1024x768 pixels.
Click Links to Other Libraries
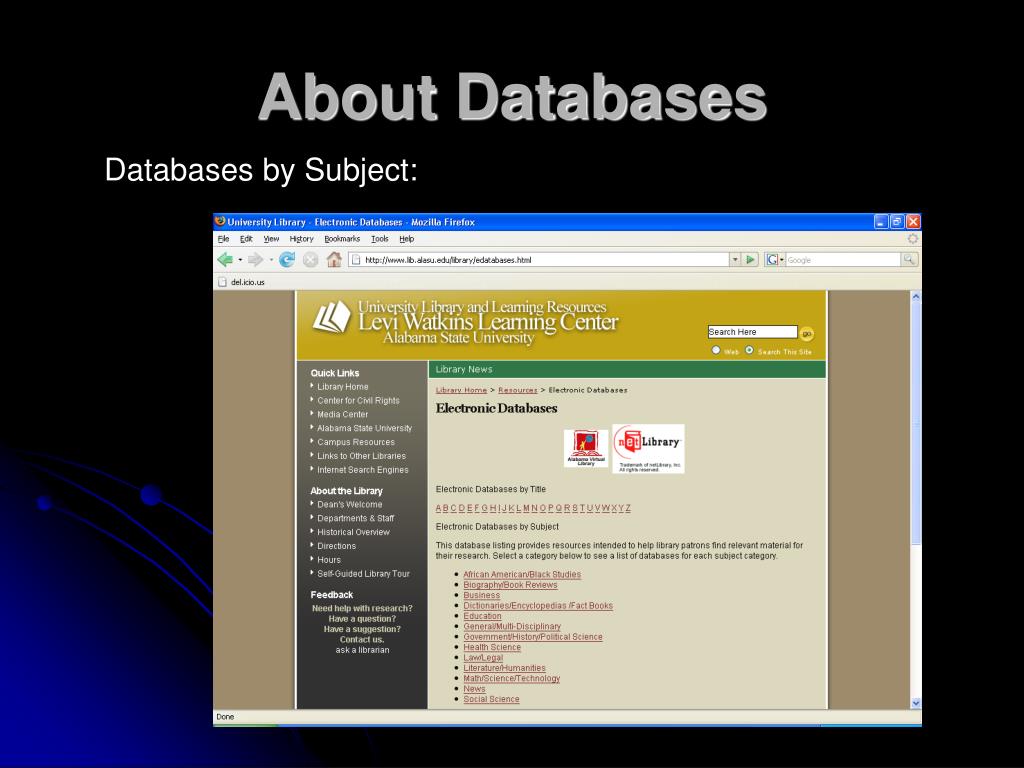(x=361, y=456)
